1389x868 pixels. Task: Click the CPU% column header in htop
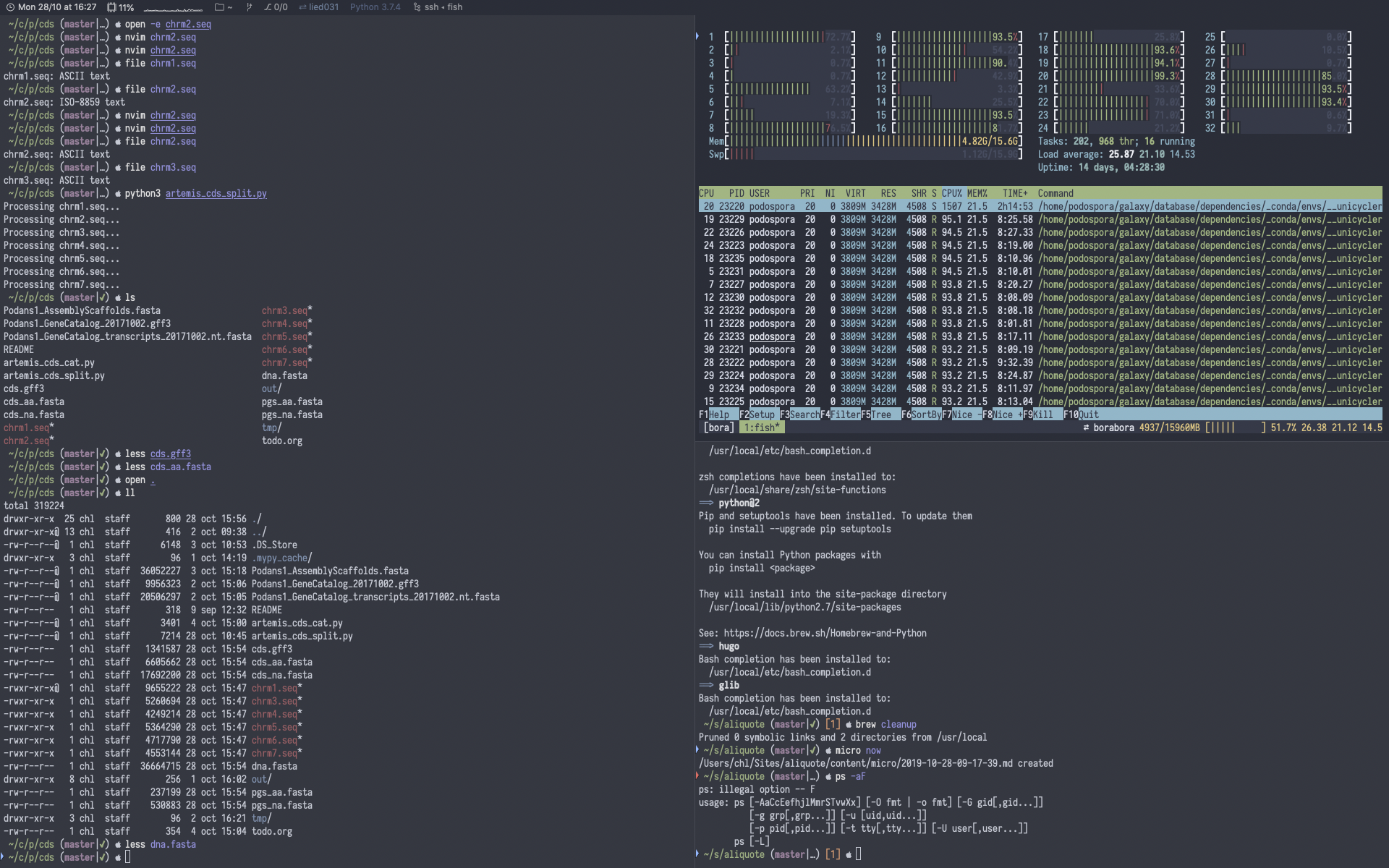coord(951,193)
